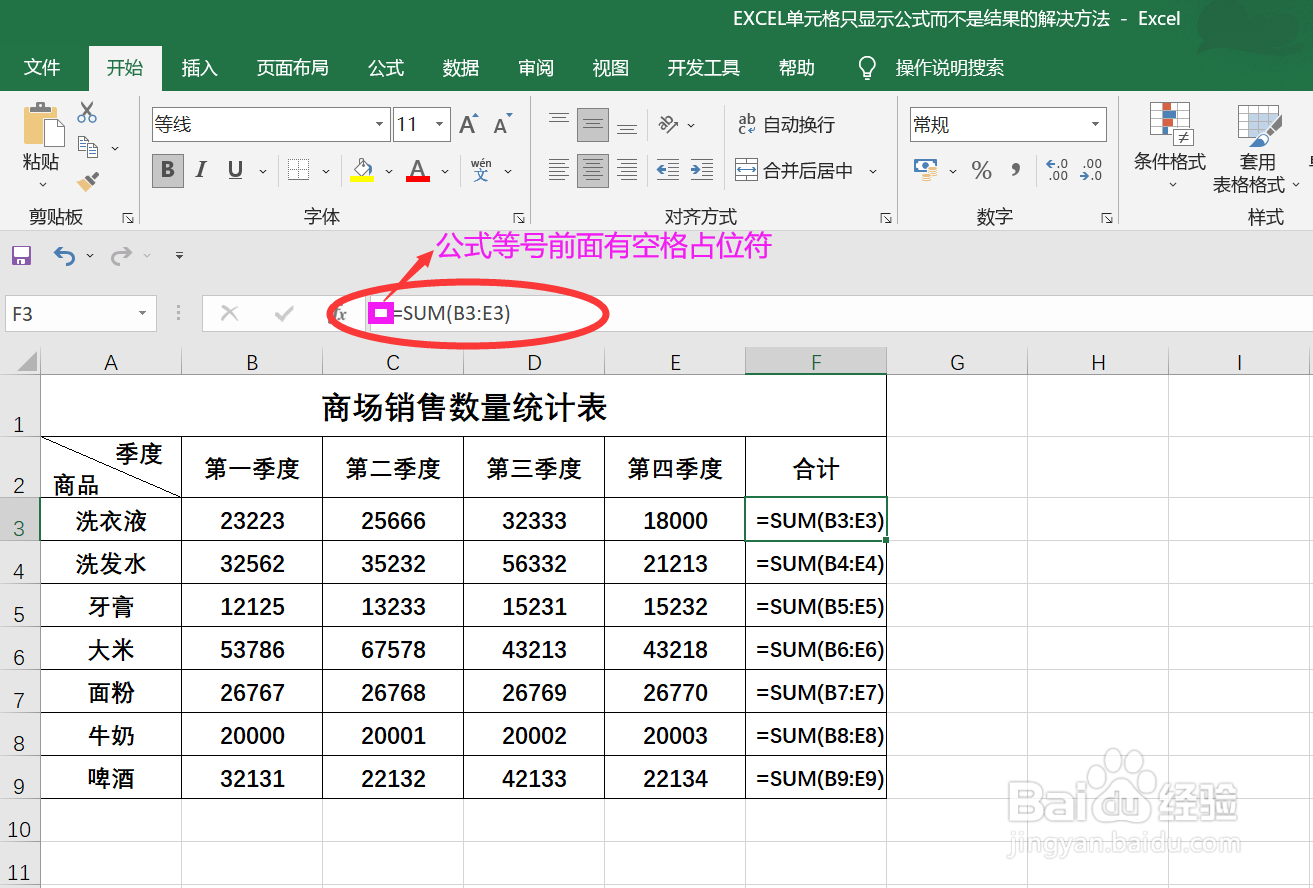
Task: Switch to the 公式 tab
Action: point(386,68)
